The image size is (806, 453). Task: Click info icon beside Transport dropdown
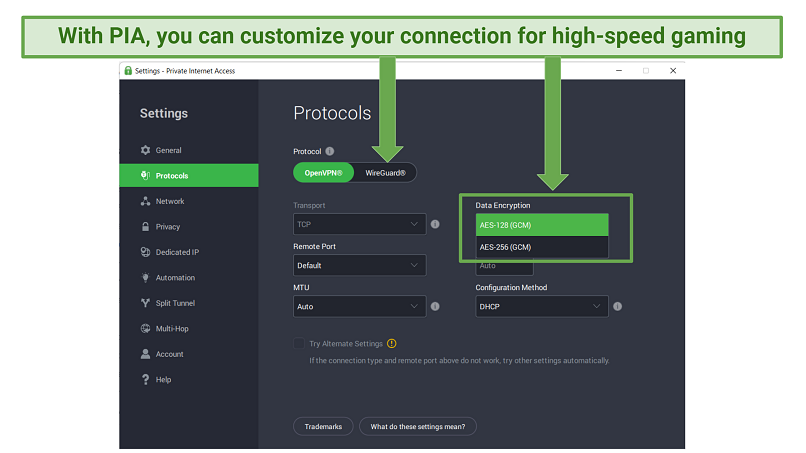coord(435,224)
